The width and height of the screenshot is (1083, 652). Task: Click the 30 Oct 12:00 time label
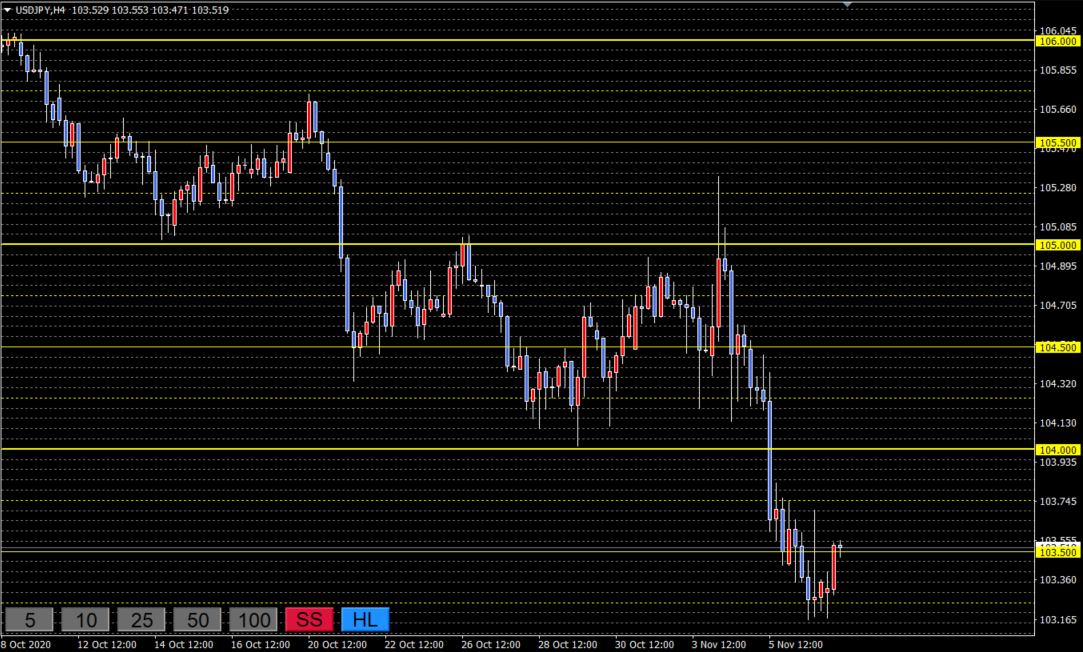click(644, 644)
